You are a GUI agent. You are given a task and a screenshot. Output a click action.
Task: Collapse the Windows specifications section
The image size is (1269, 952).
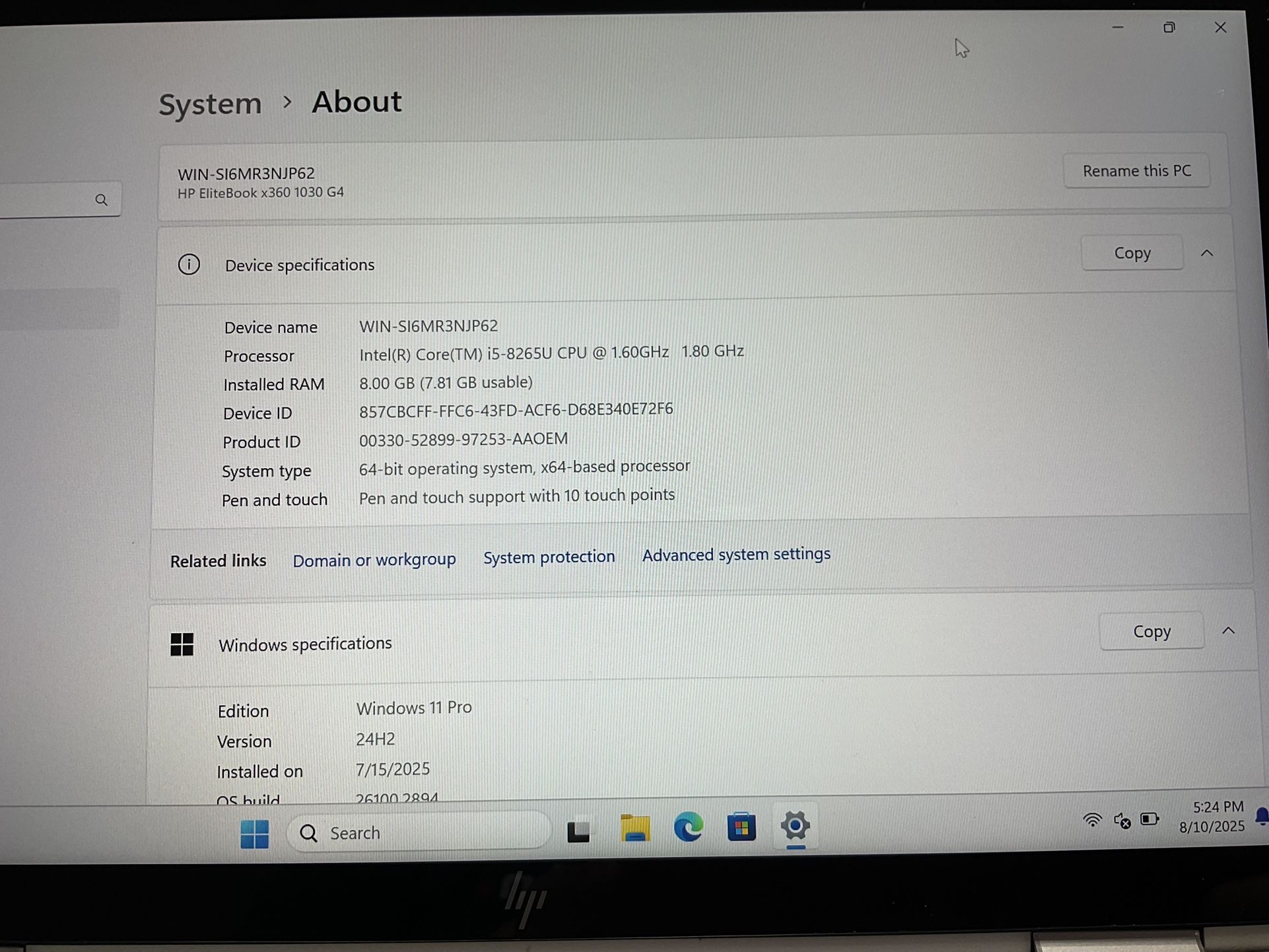coord(1228,631)
